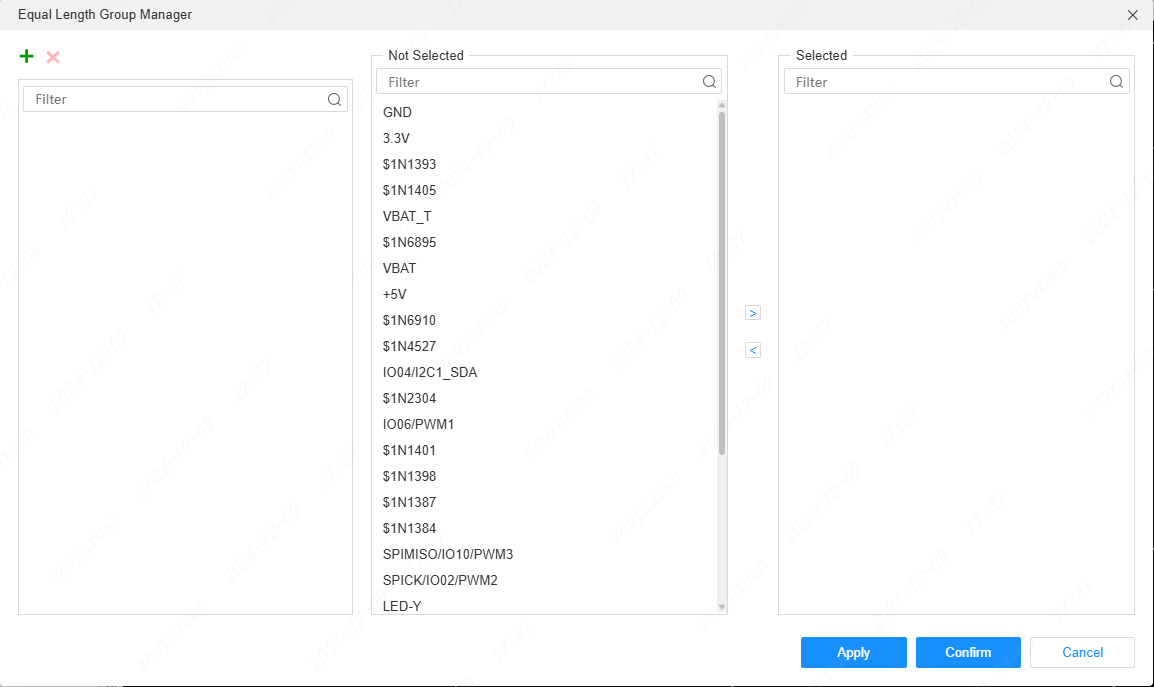Screen dimensions: 1154x687
Task: Click search icon in group filter box
Action: [334, 99]
